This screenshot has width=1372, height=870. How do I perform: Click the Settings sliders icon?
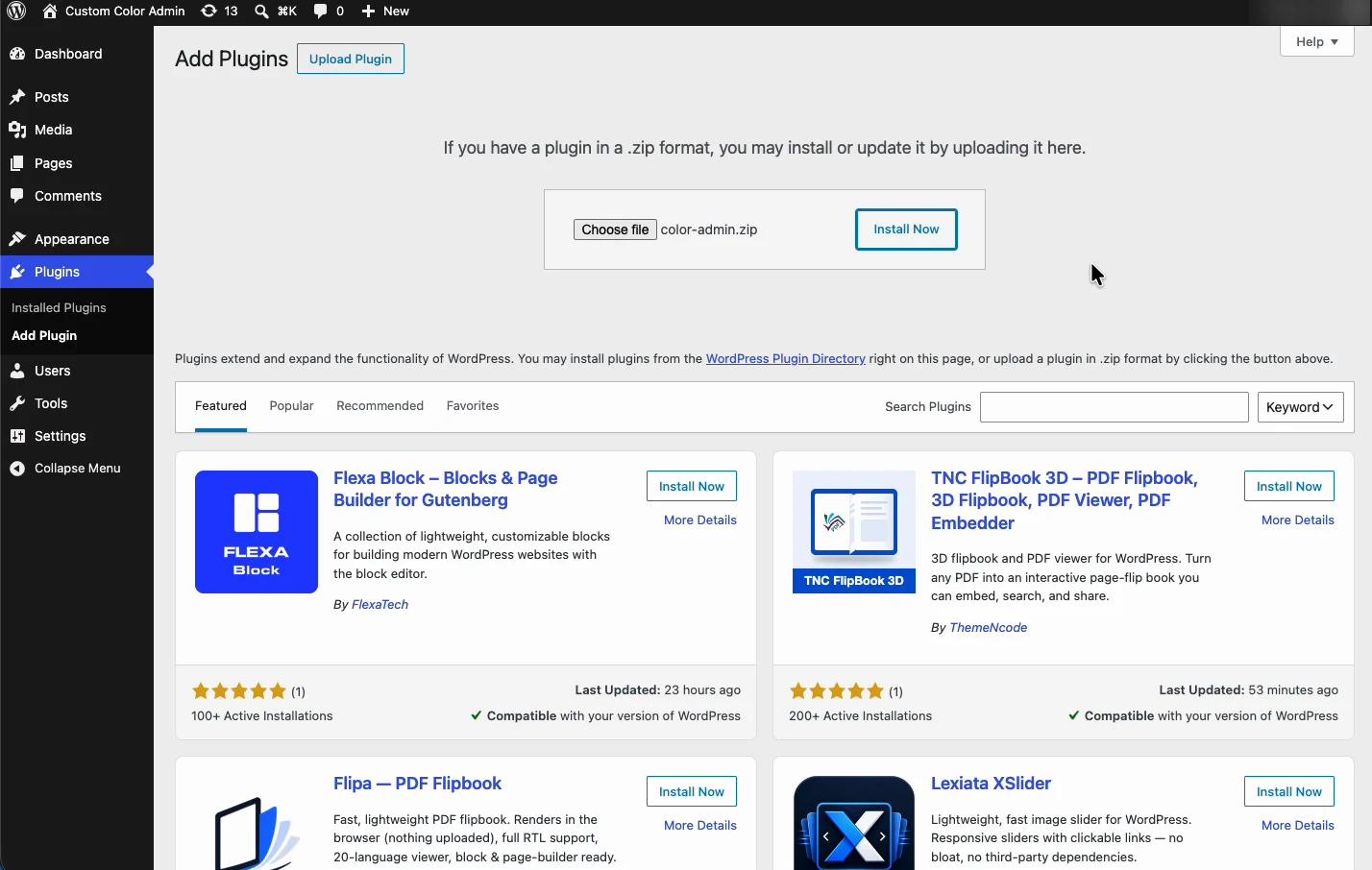pos(17,436)
